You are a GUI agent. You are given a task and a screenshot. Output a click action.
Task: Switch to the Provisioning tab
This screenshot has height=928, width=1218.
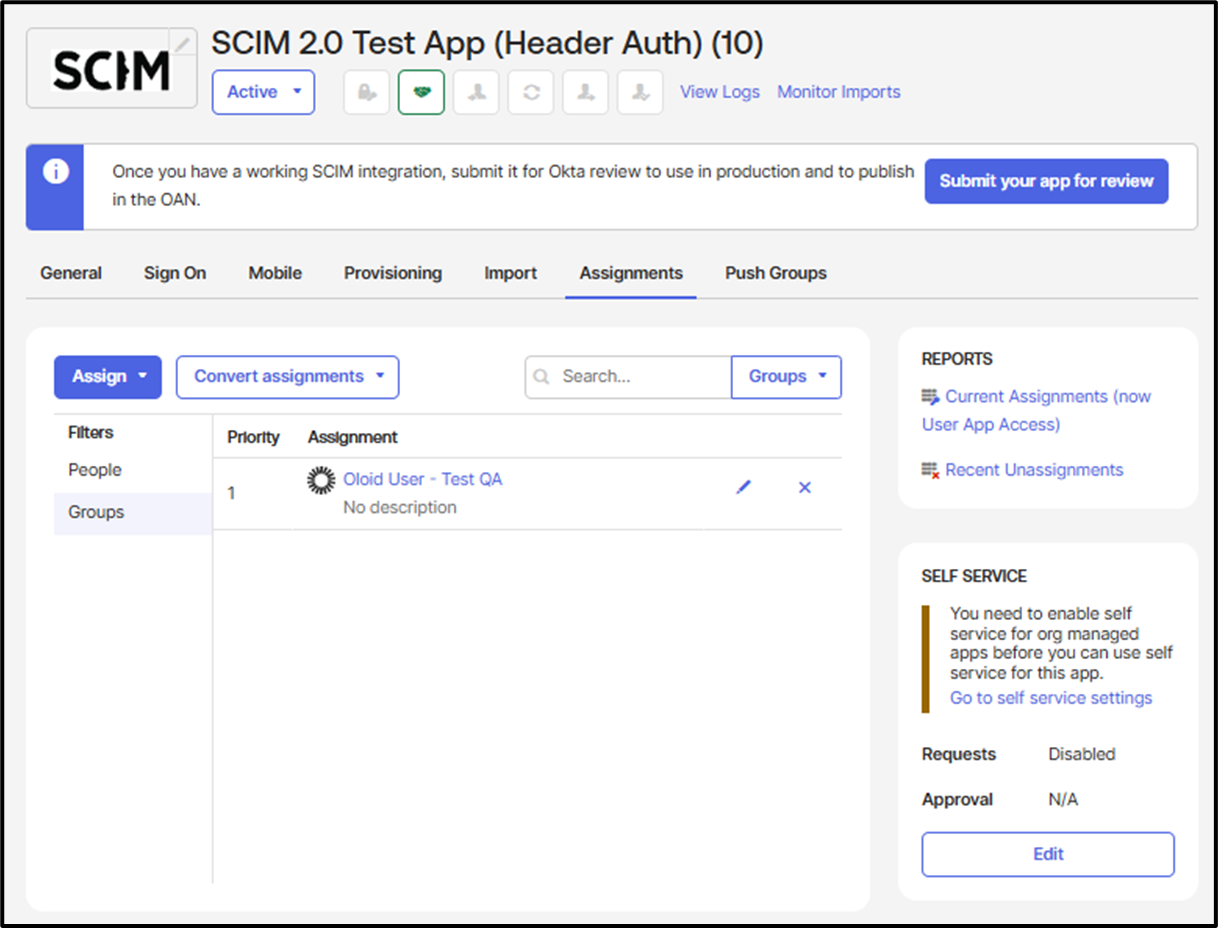393,273
